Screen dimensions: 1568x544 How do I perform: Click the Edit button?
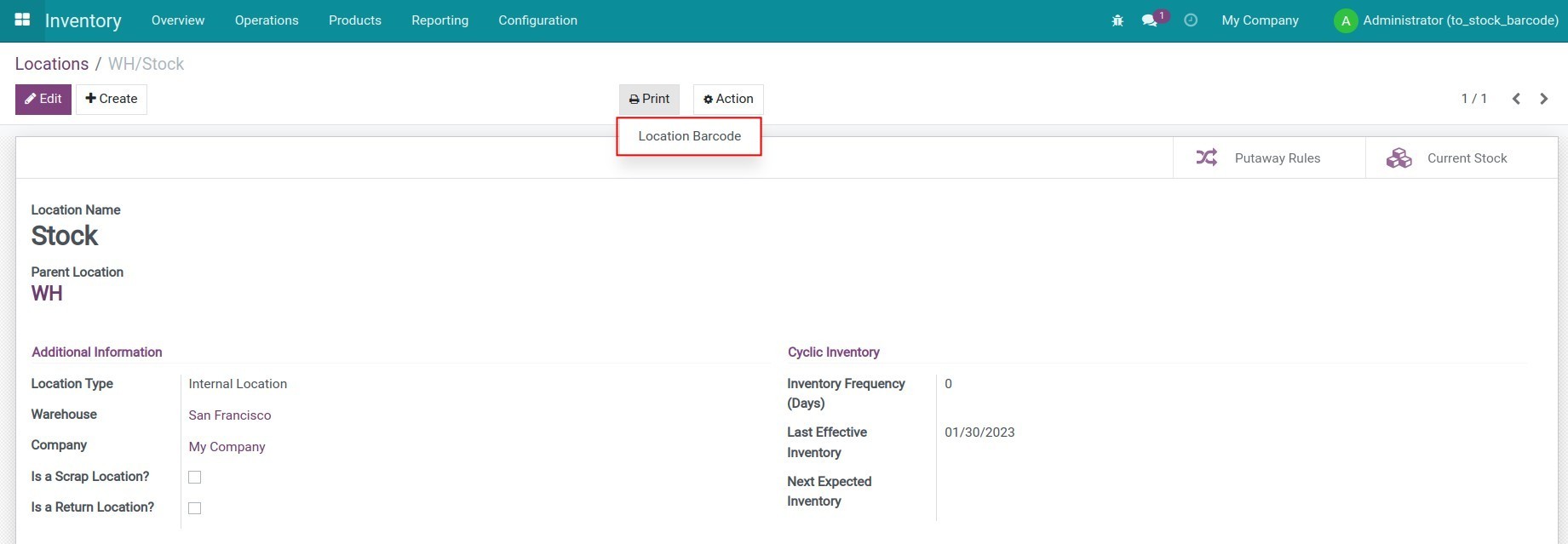click(x=43, y=99)
